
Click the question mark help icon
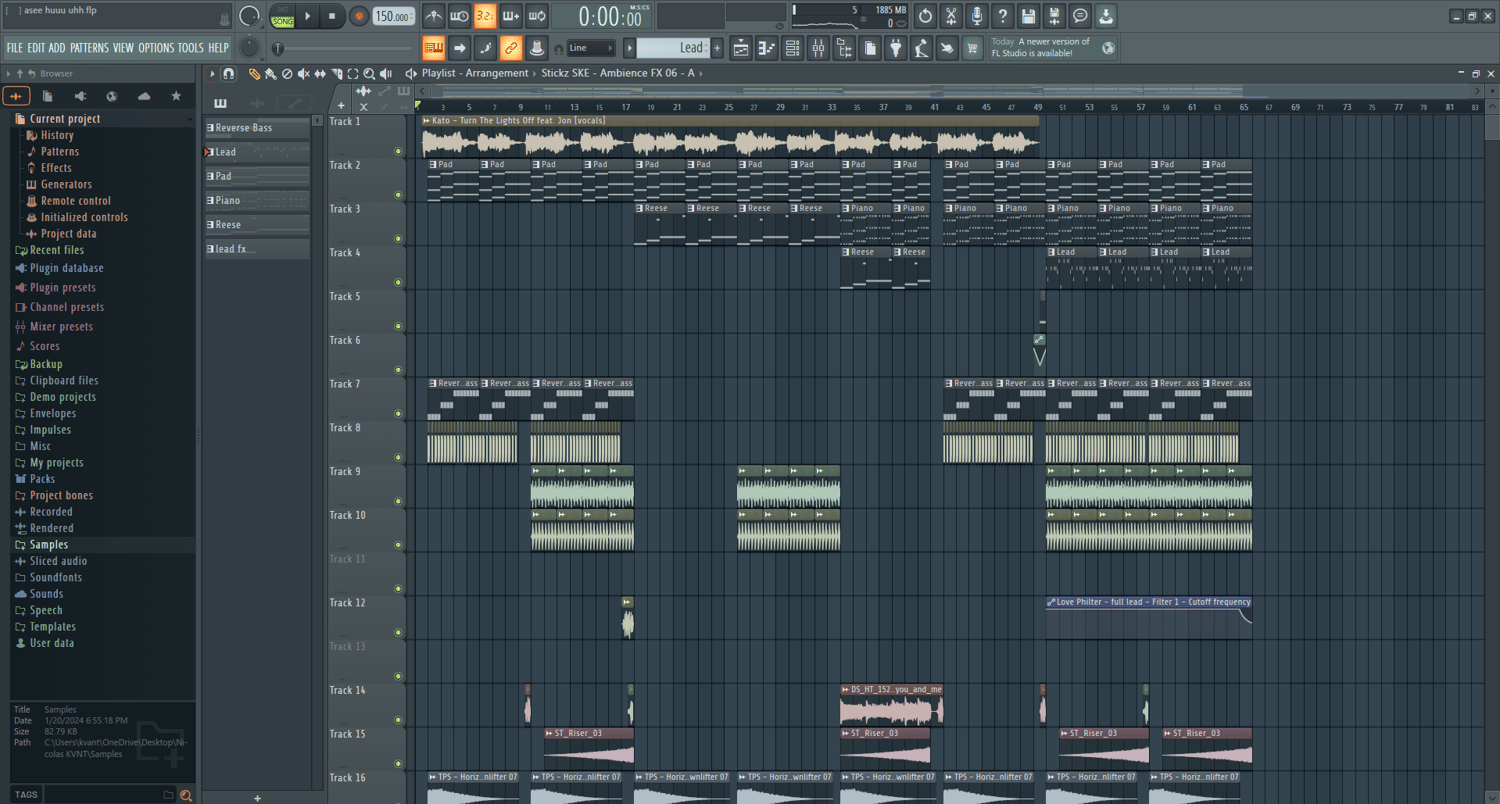[1003, 16]
